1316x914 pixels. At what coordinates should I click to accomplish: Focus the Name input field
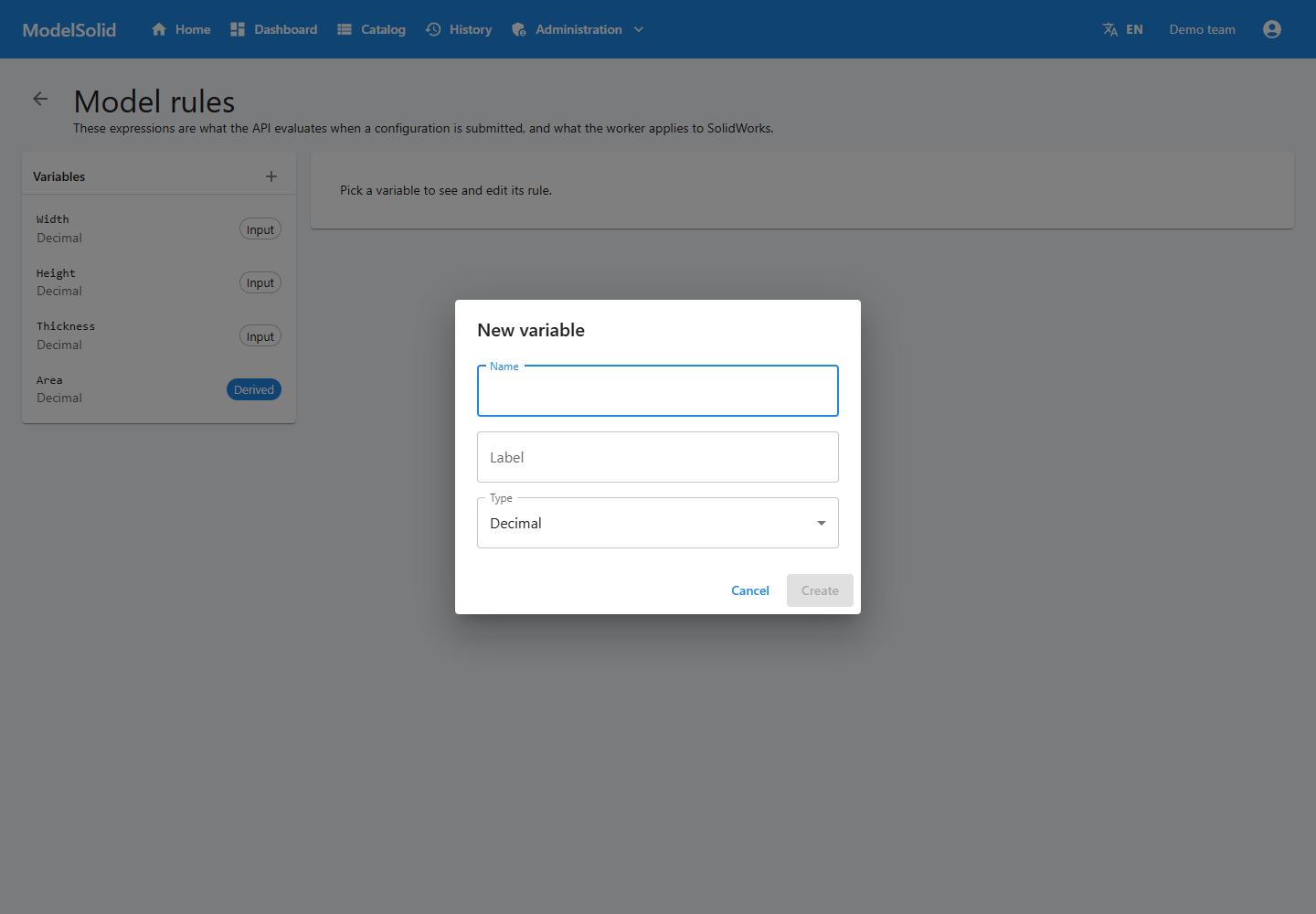658,391
